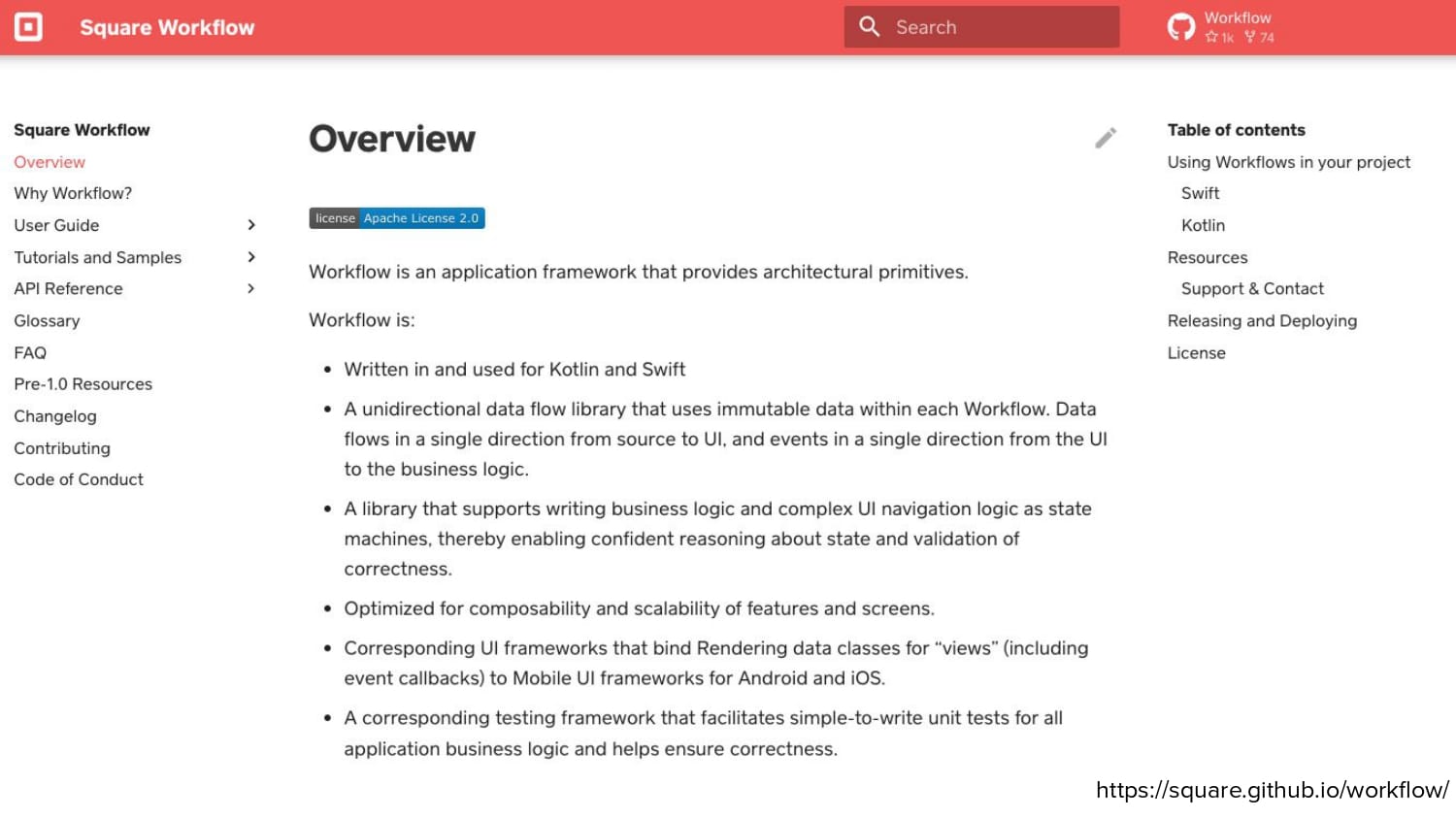Open the Glossary page in sidebar
Viewport: 1456px width, 819px height.
[x=47, y=320]
